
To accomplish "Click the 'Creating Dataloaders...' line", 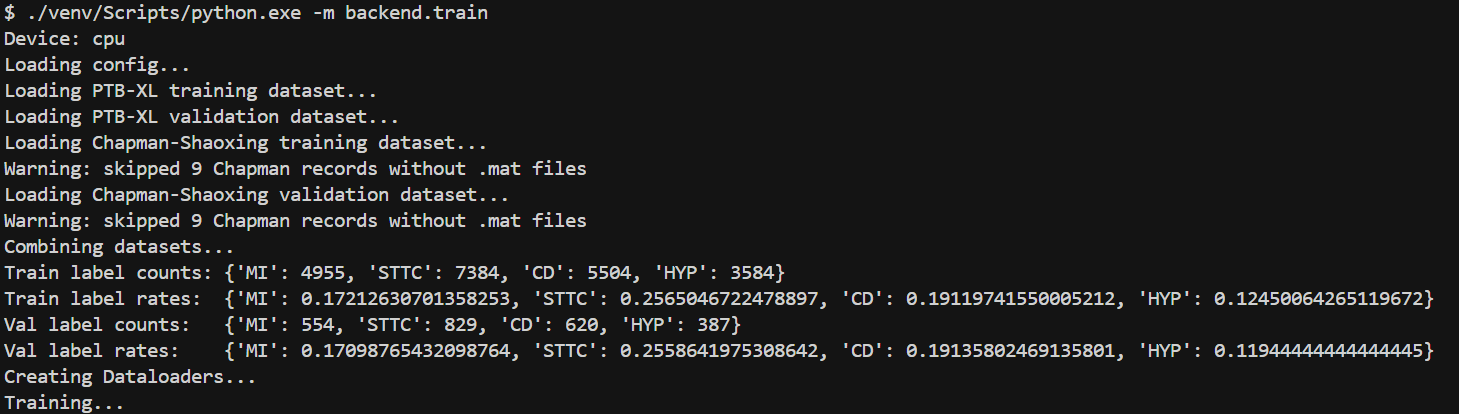I will click(130, 377).
